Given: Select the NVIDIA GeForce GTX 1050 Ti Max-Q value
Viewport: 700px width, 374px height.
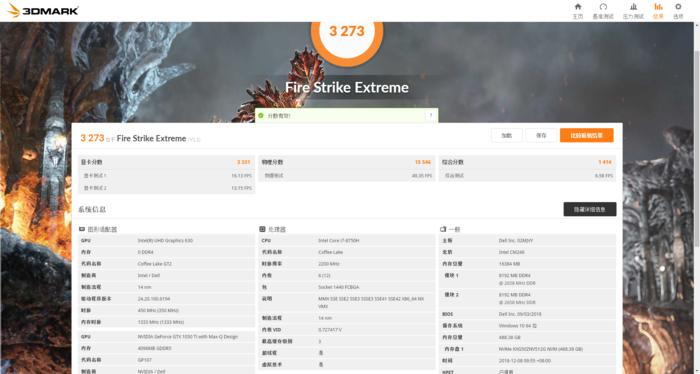Looking at the screenshot, I should pyautogui.click(x=188, y=337).
